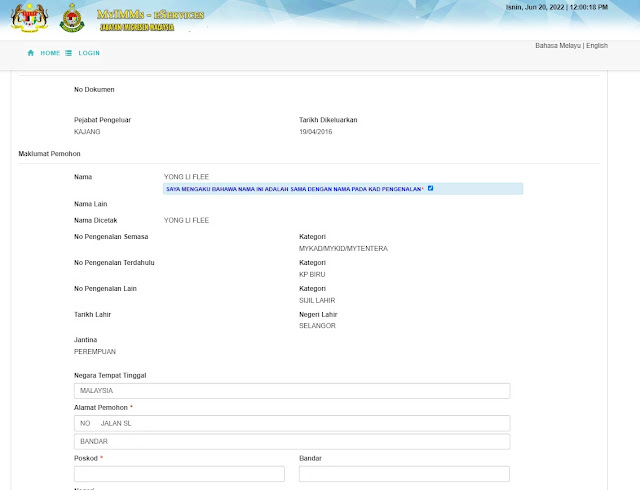Click the Malaysia coat of arms logo
The width and height of the screenshot is (640, 490).
click(x=29, y=18)
